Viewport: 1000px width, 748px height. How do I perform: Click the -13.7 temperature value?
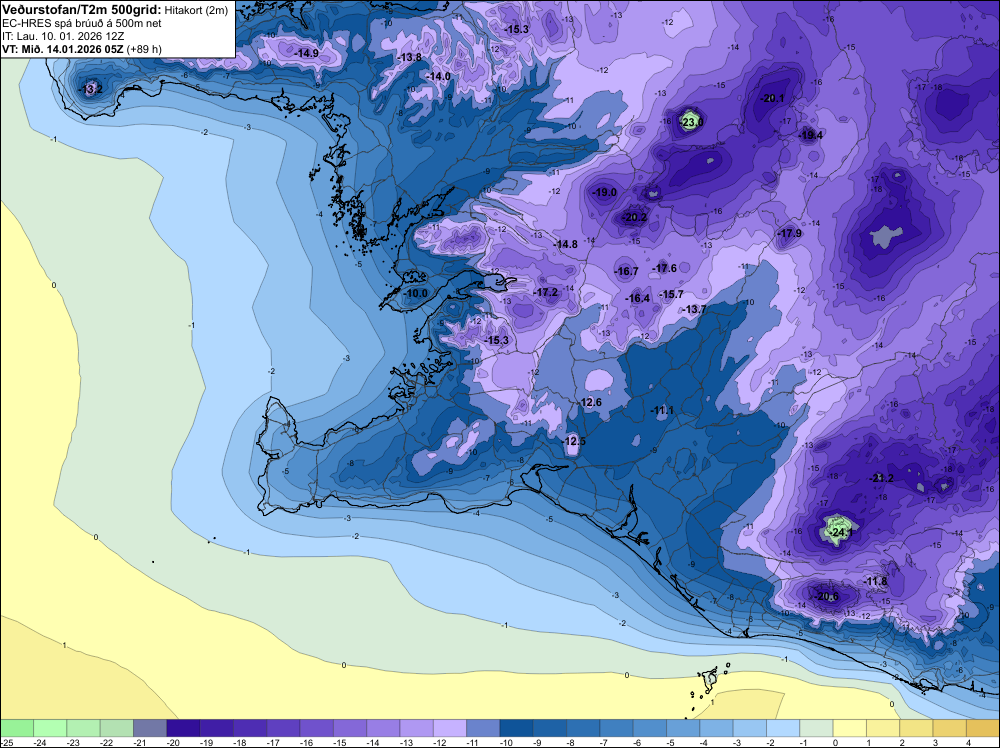click(x=695, y=309)
